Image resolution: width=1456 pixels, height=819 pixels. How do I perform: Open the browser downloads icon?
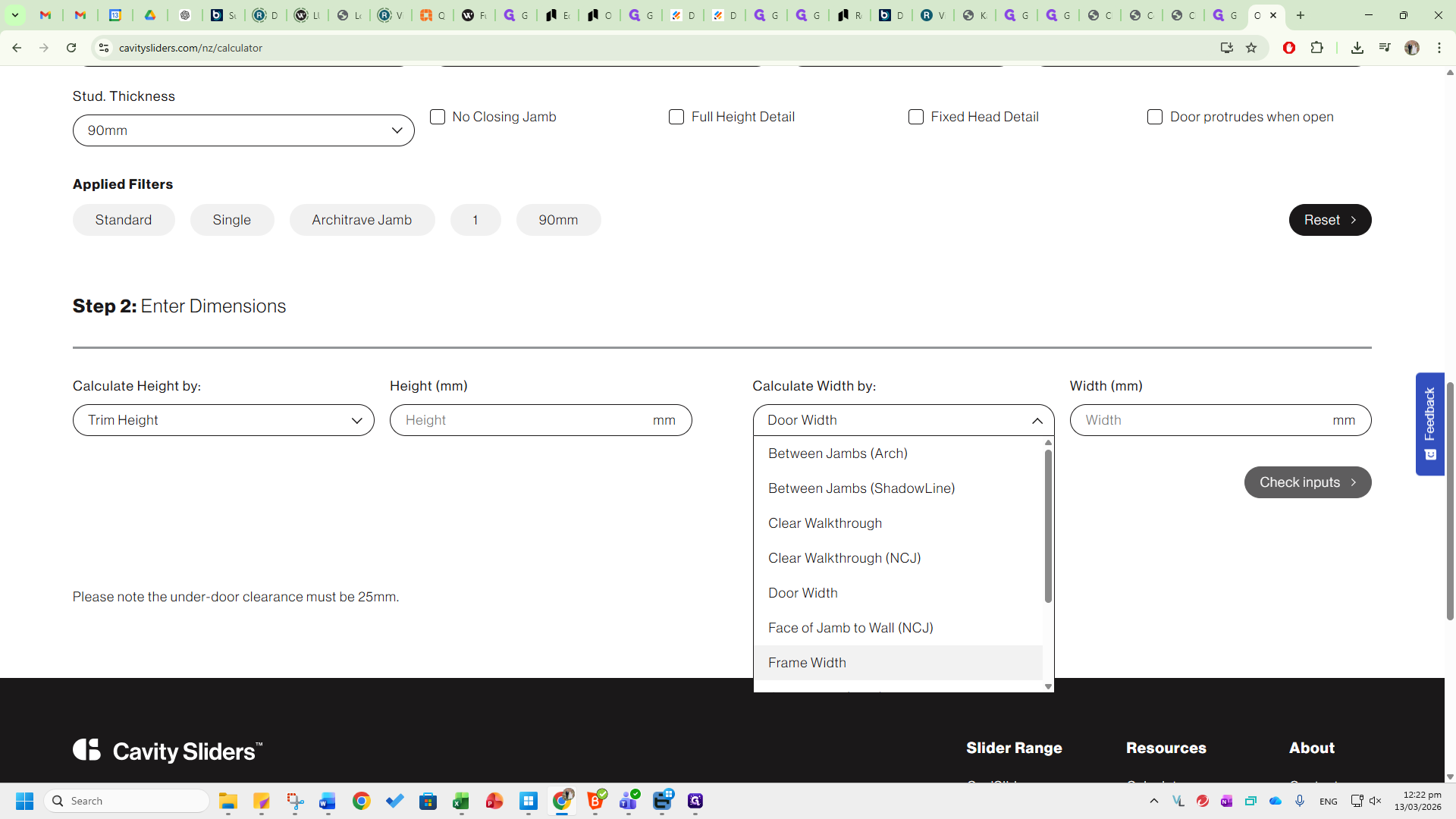(x=1357, y=48)
